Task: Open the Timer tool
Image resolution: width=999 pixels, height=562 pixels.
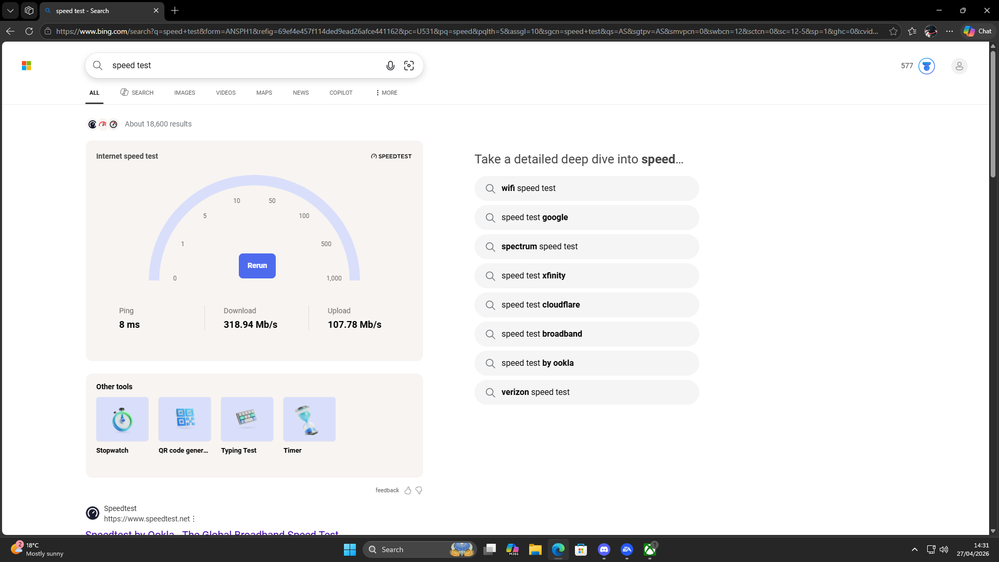Action: (x=309, y=426)
